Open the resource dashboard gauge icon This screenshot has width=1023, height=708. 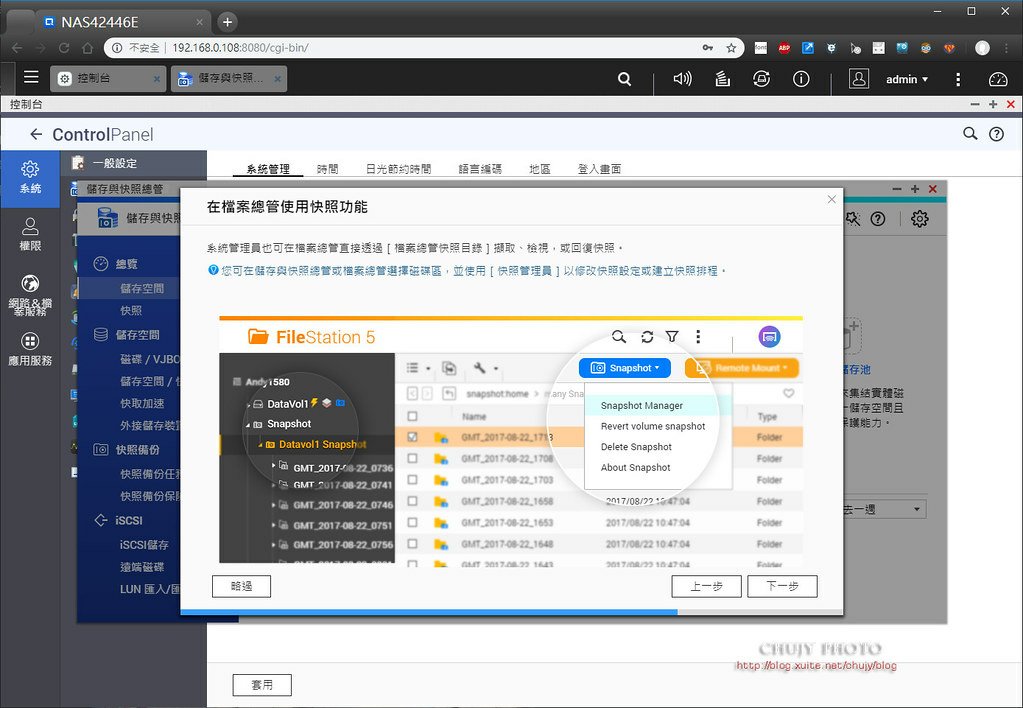pyautogui.click(x=998, y=79)
